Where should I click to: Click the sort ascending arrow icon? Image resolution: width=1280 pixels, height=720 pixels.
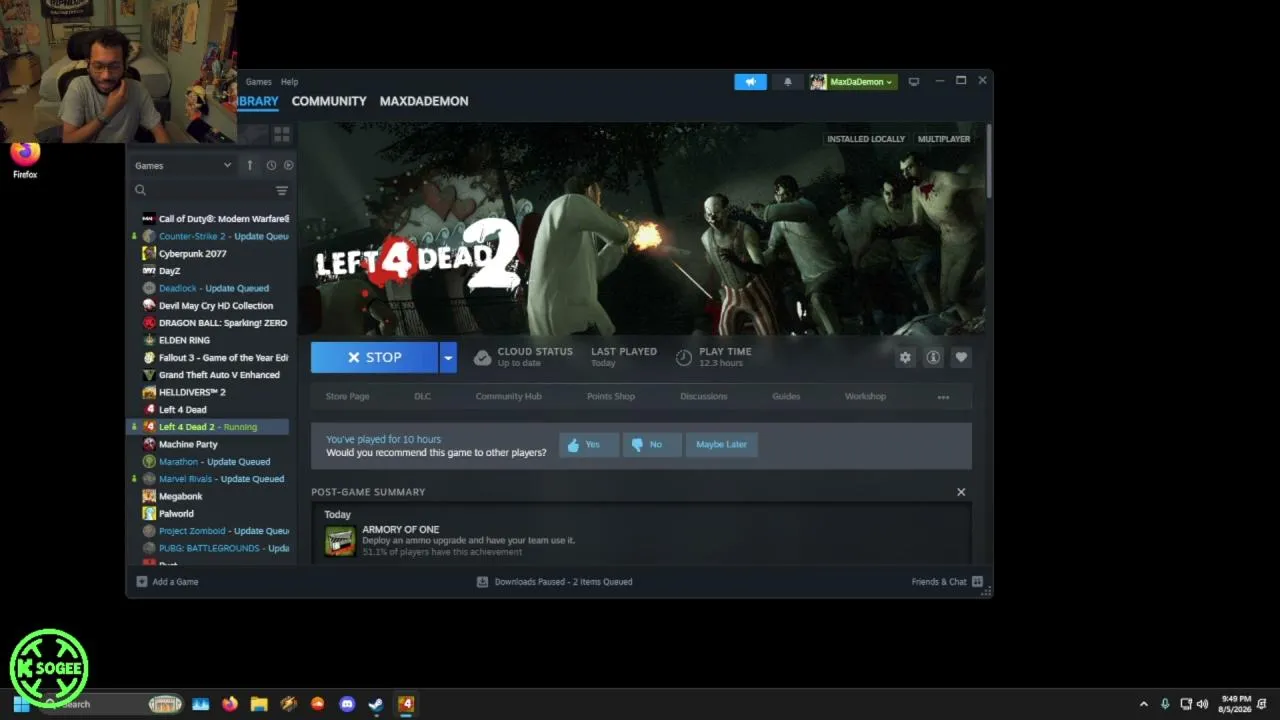pos(250,165)
